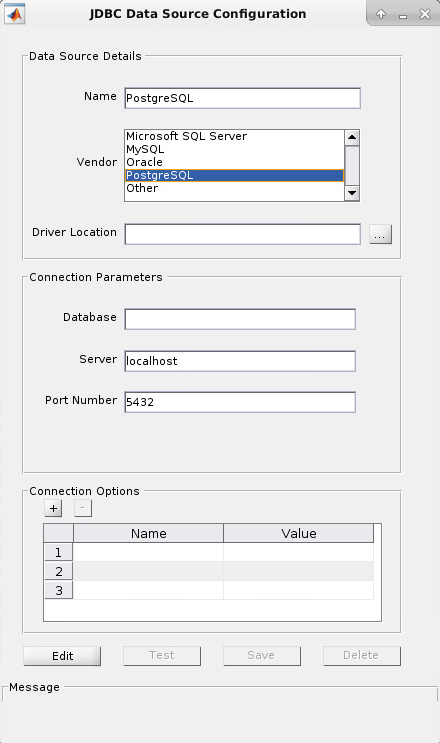Viewport: 440px width, 743px height.
Task: Click the Name cell of row 1
Action: click(148, 553)
